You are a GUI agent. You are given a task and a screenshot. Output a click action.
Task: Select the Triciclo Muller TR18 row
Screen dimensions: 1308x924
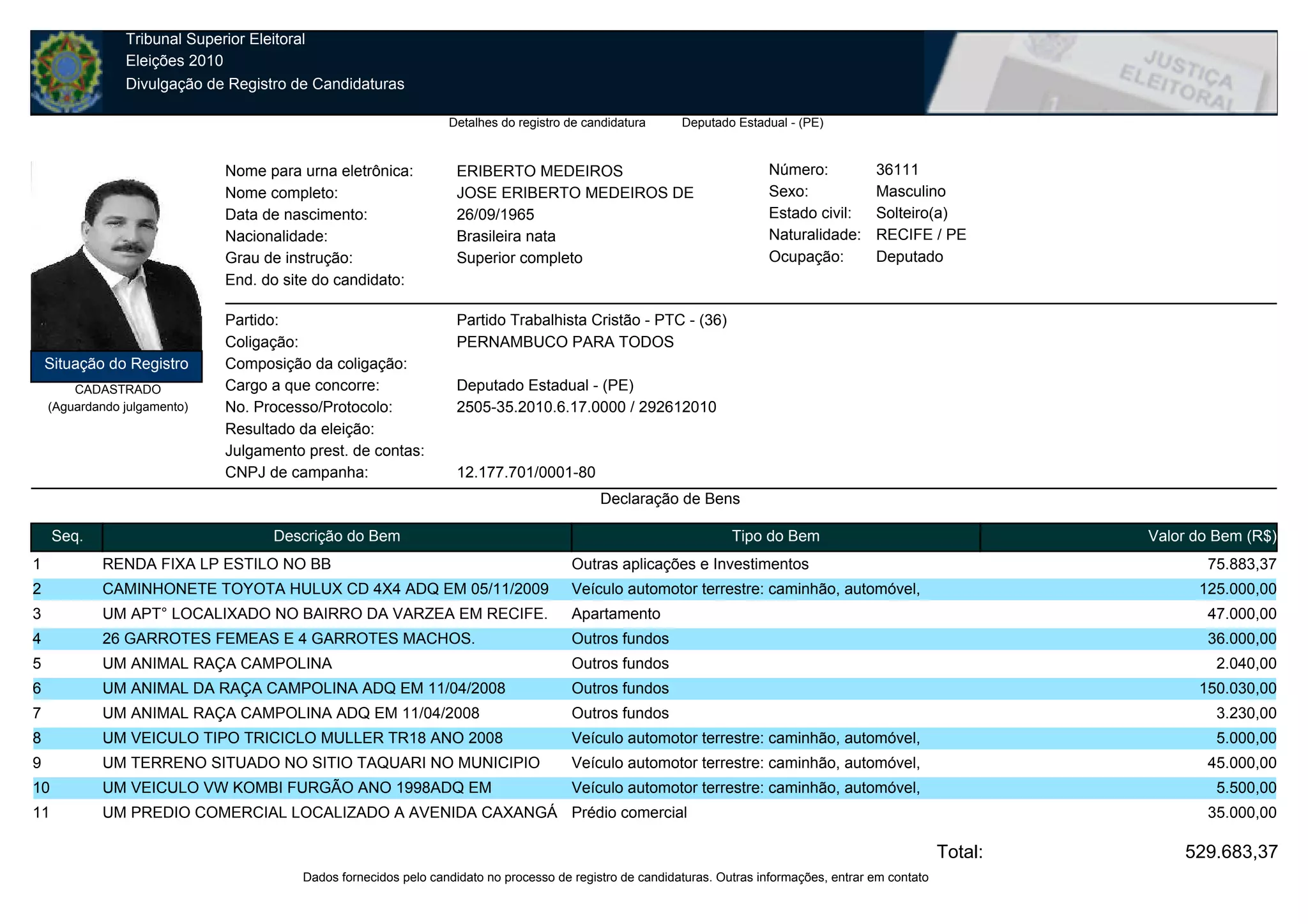[x=302, y=739]
